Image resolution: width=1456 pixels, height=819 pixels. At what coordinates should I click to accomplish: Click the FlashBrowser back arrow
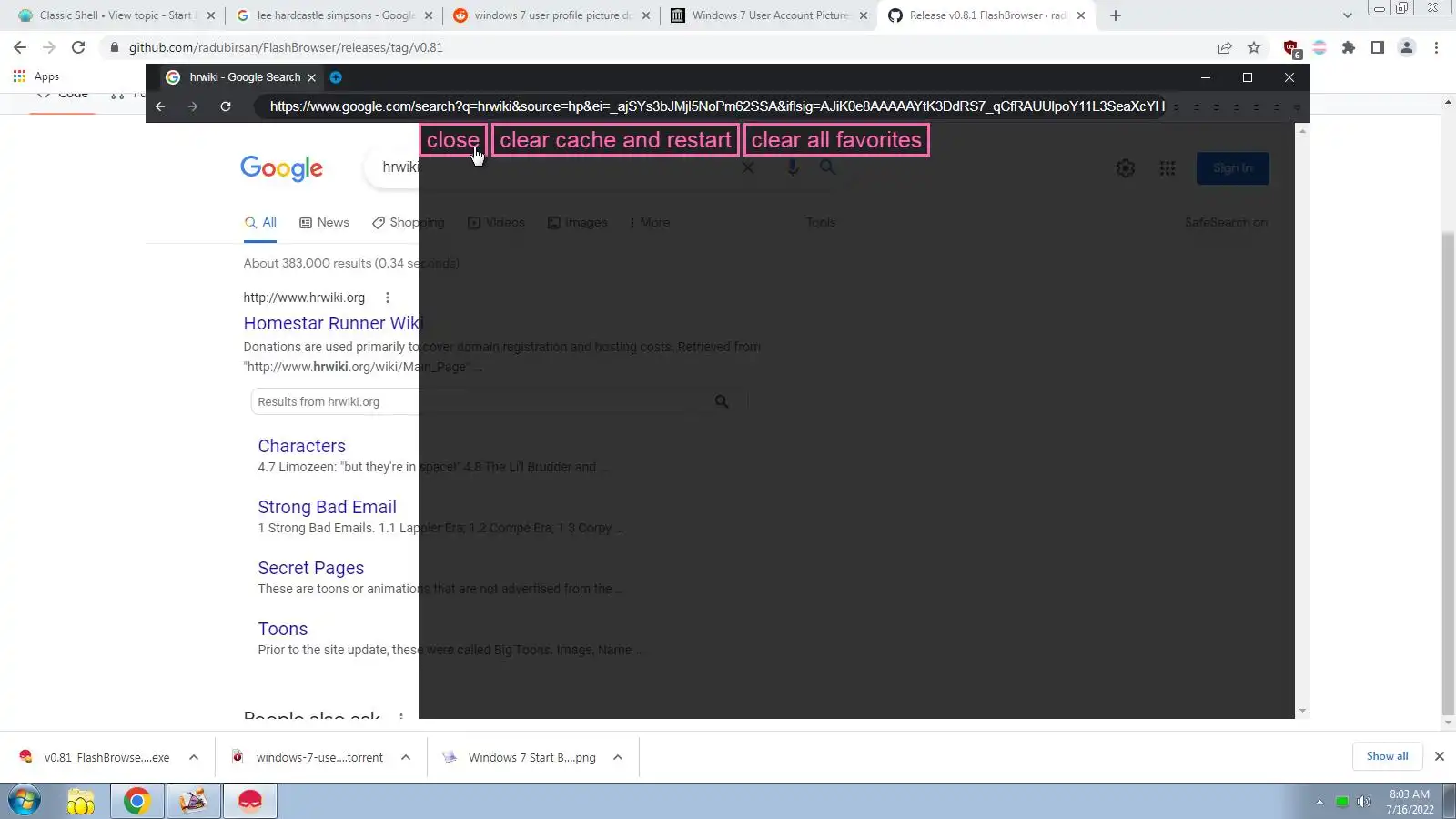pos(160,106)
